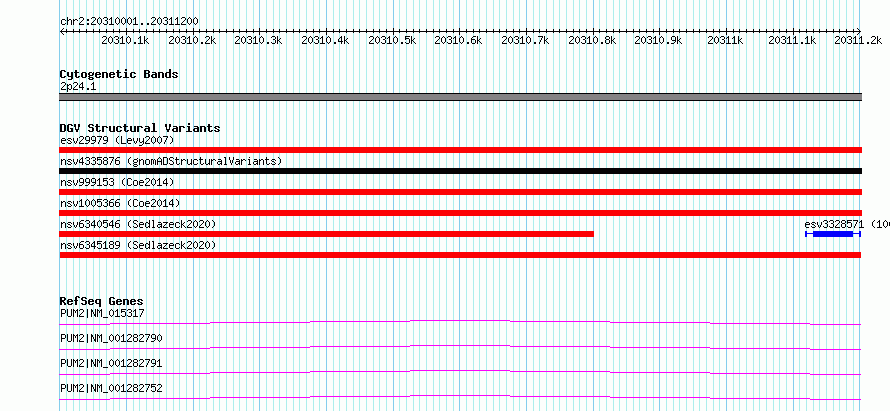Open the nsv1005366 (Coe2014) label
Viewport: 890px width, 411px height.
click(x=120, y=203)
